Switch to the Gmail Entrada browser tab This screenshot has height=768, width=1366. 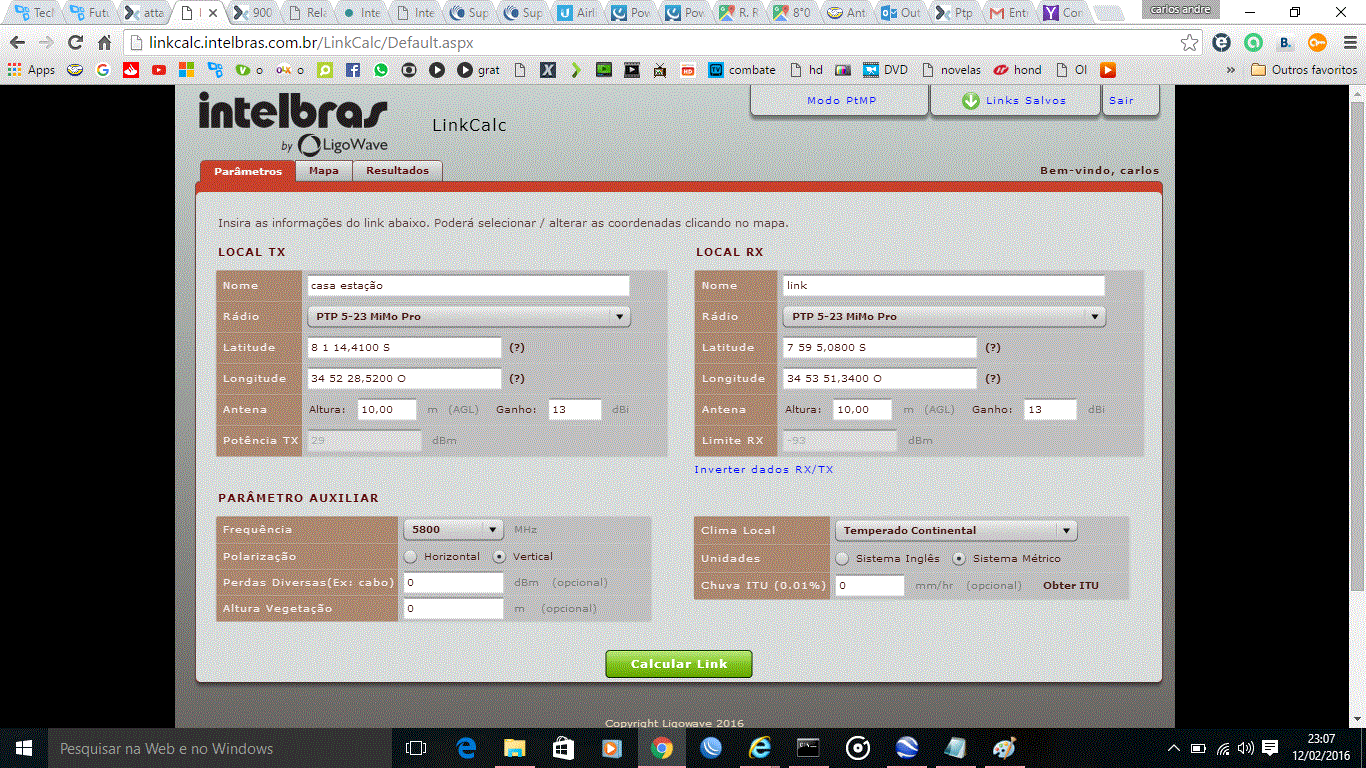pyautogui.click(x=1008, y=14)
